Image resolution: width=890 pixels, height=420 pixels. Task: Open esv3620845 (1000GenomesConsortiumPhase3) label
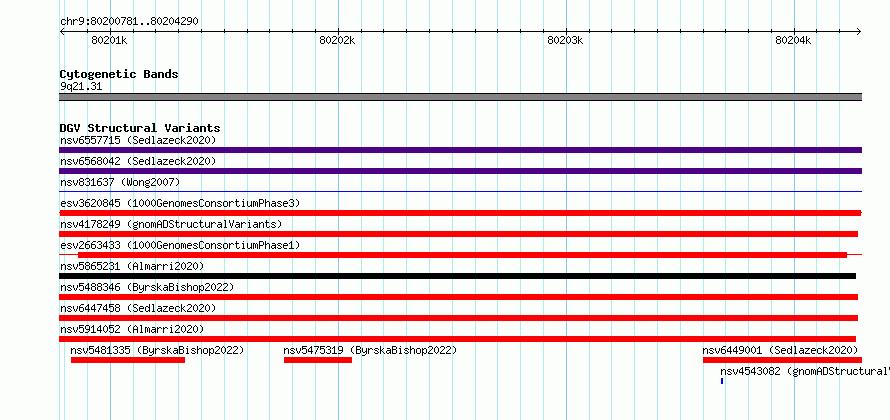tap(180, 203)
